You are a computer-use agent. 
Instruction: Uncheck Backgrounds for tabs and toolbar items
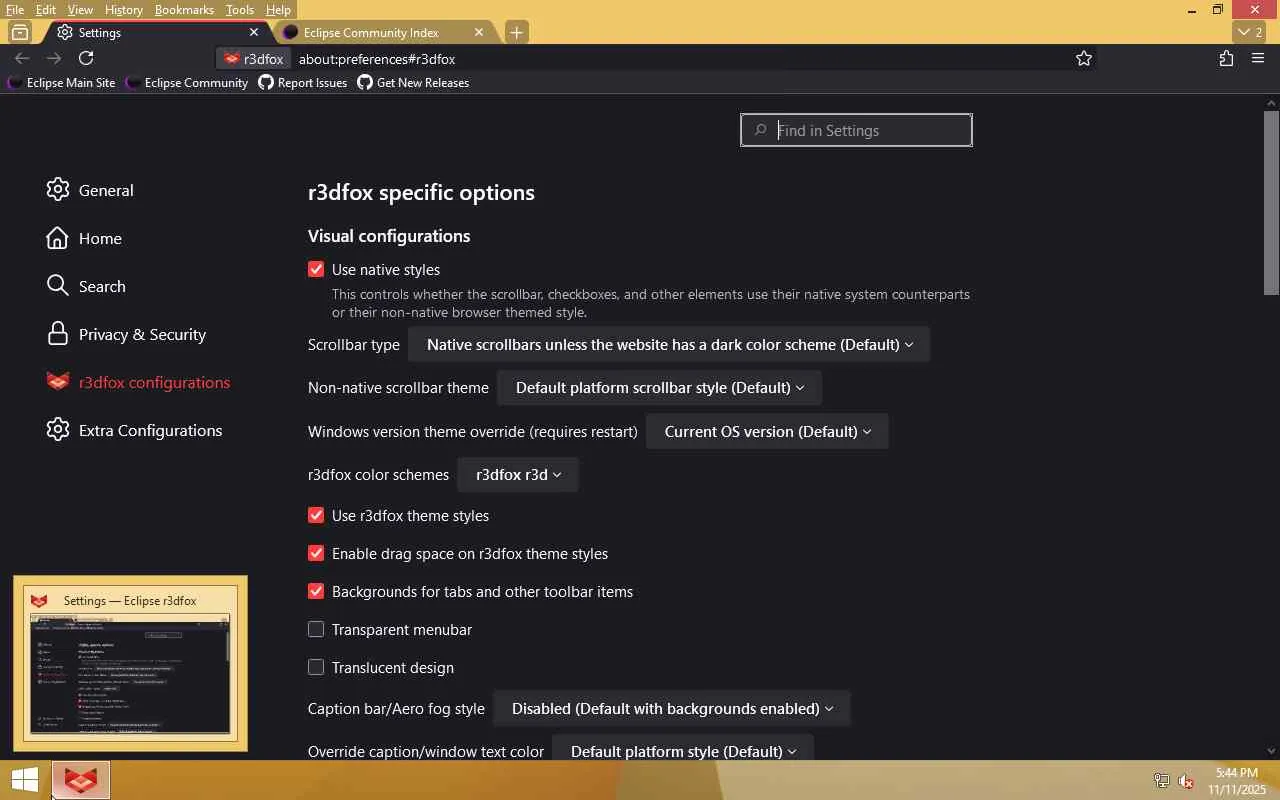click(x=316, y=592)
